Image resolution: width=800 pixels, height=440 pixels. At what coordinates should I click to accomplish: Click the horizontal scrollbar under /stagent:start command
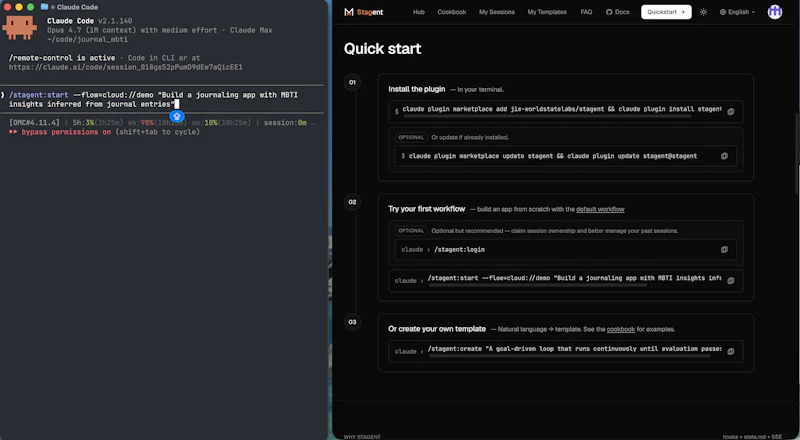538,285
